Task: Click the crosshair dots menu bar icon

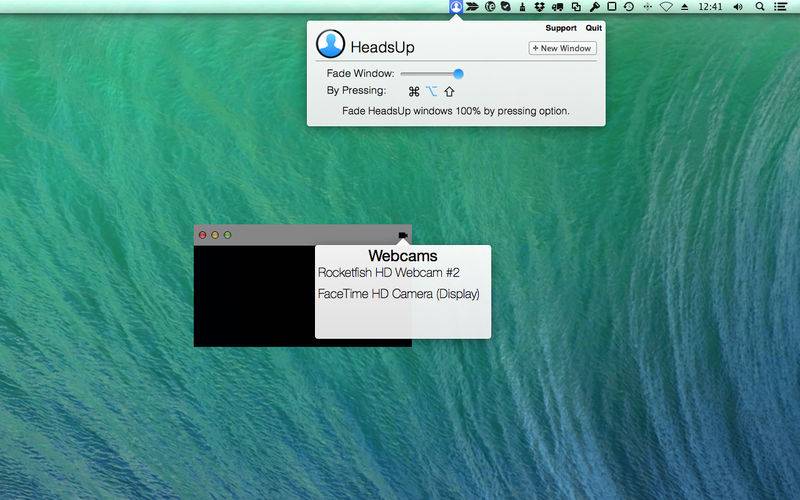Action: pyautogui.click(x=647, y=7)
